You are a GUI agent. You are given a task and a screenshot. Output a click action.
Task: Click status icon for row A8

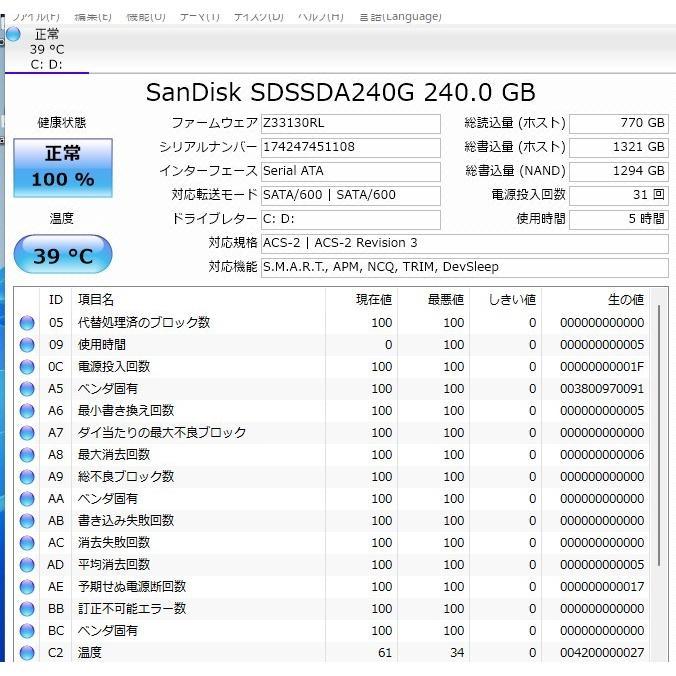click(27, 454)
